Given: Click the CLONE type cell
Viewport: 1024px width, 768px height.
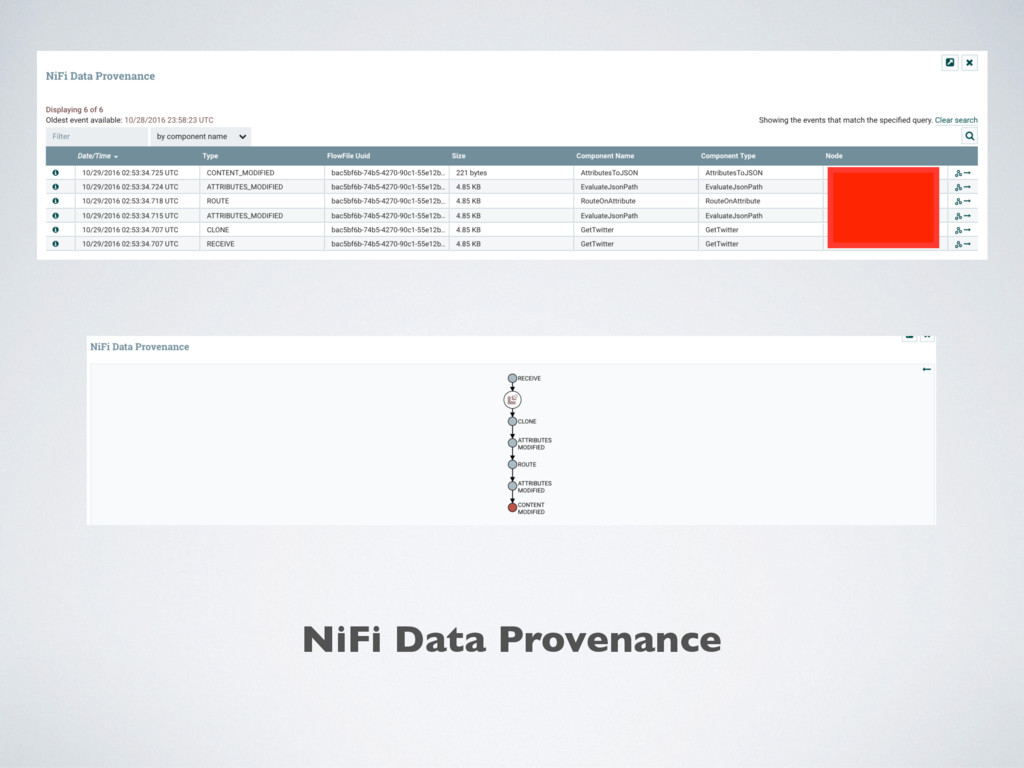Looking at the screenshot, I should pos(217,230).
